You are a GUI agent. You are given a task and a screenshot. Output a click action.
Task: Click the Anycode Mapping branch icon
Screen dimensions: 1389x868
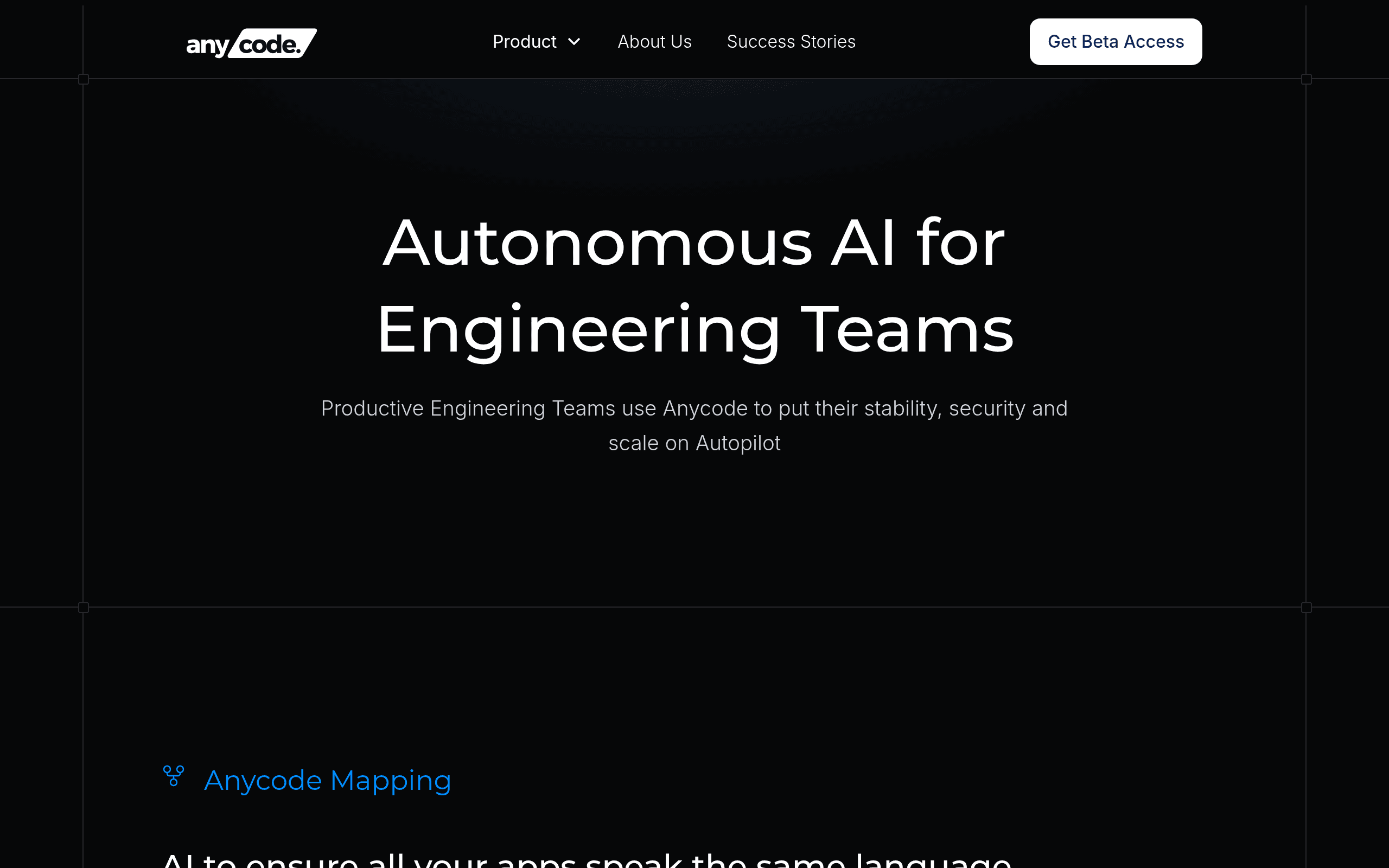(x=173, y=776)
